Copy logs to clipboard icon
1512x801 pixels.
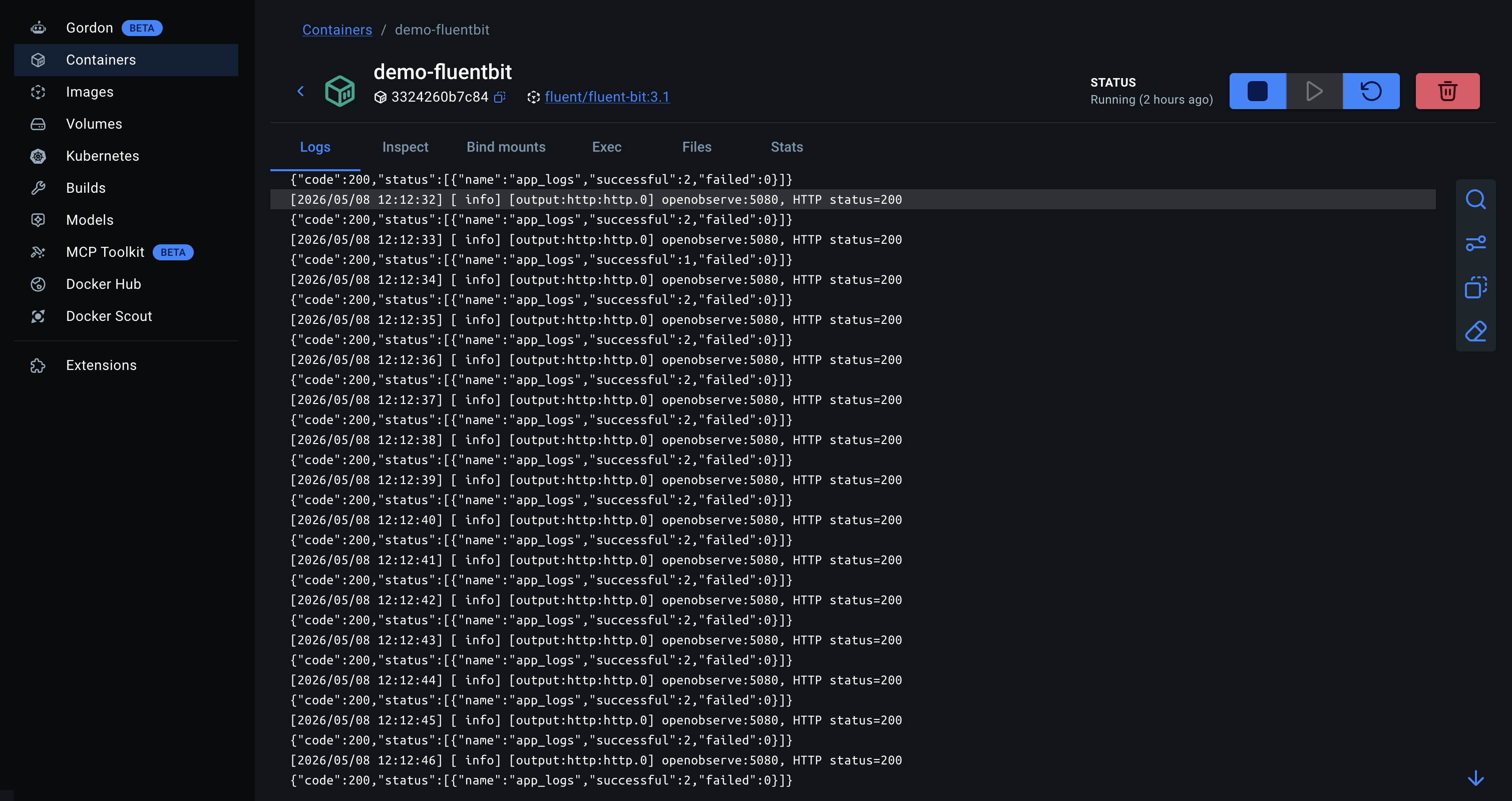point(1475,287)
